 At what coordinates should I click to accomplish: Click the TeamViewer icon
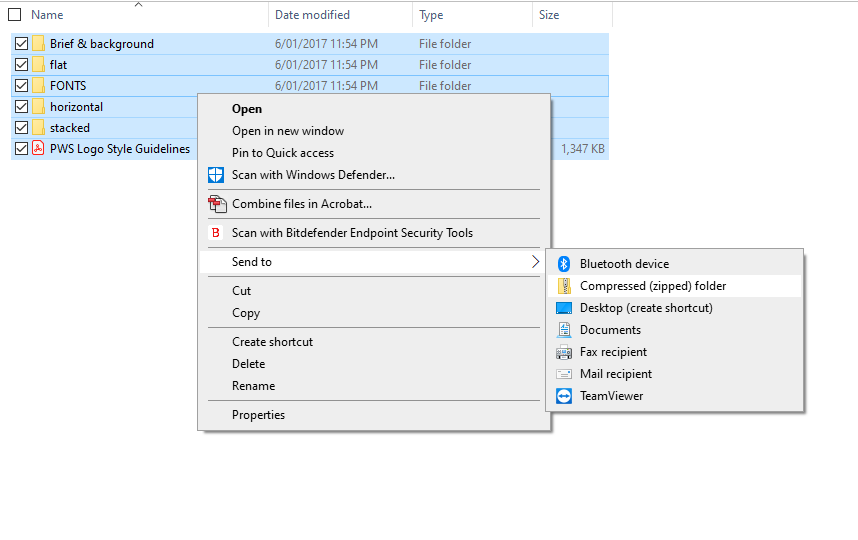564,396
